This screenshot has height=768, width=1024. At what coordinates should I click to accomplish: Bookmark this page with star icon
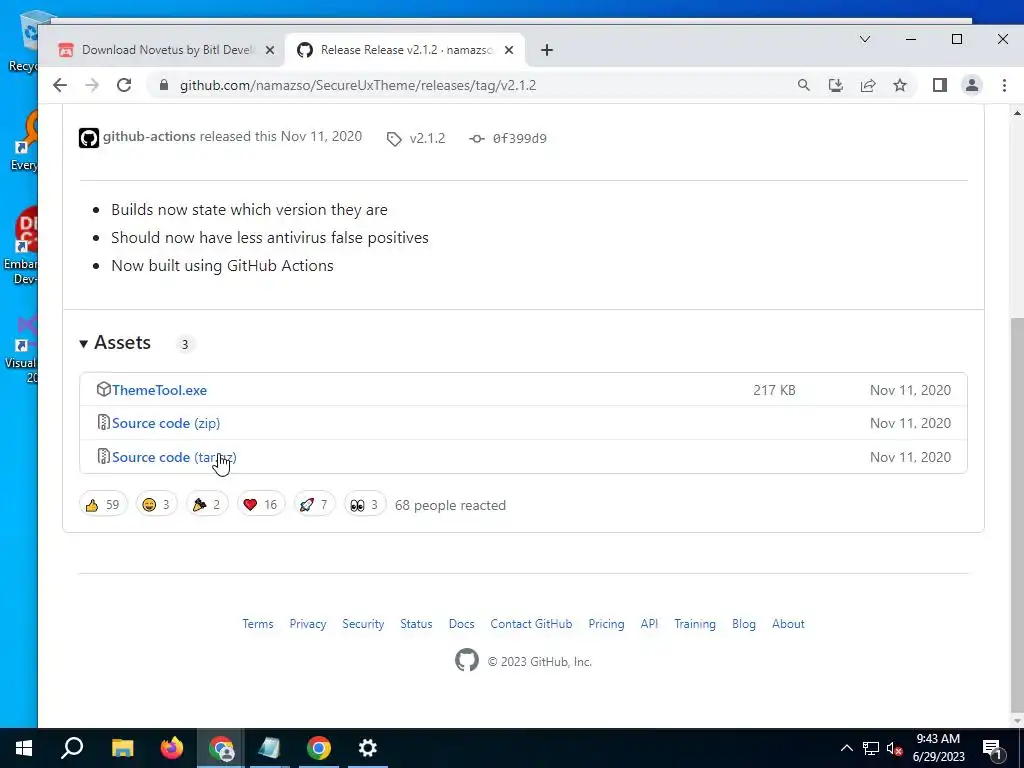pos(900,86)
